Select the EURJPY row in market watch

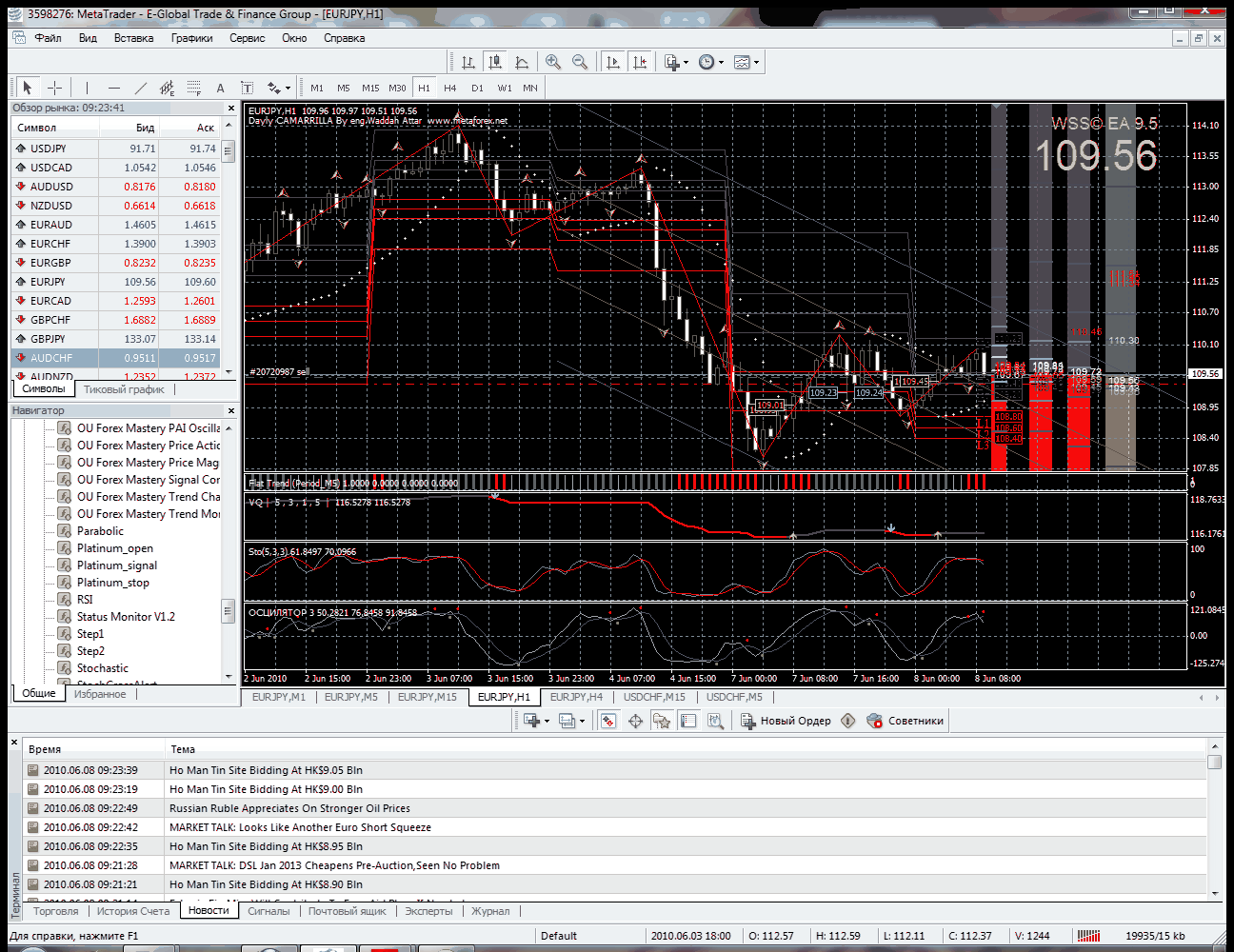pyautogui.click(x=116, y=282)
